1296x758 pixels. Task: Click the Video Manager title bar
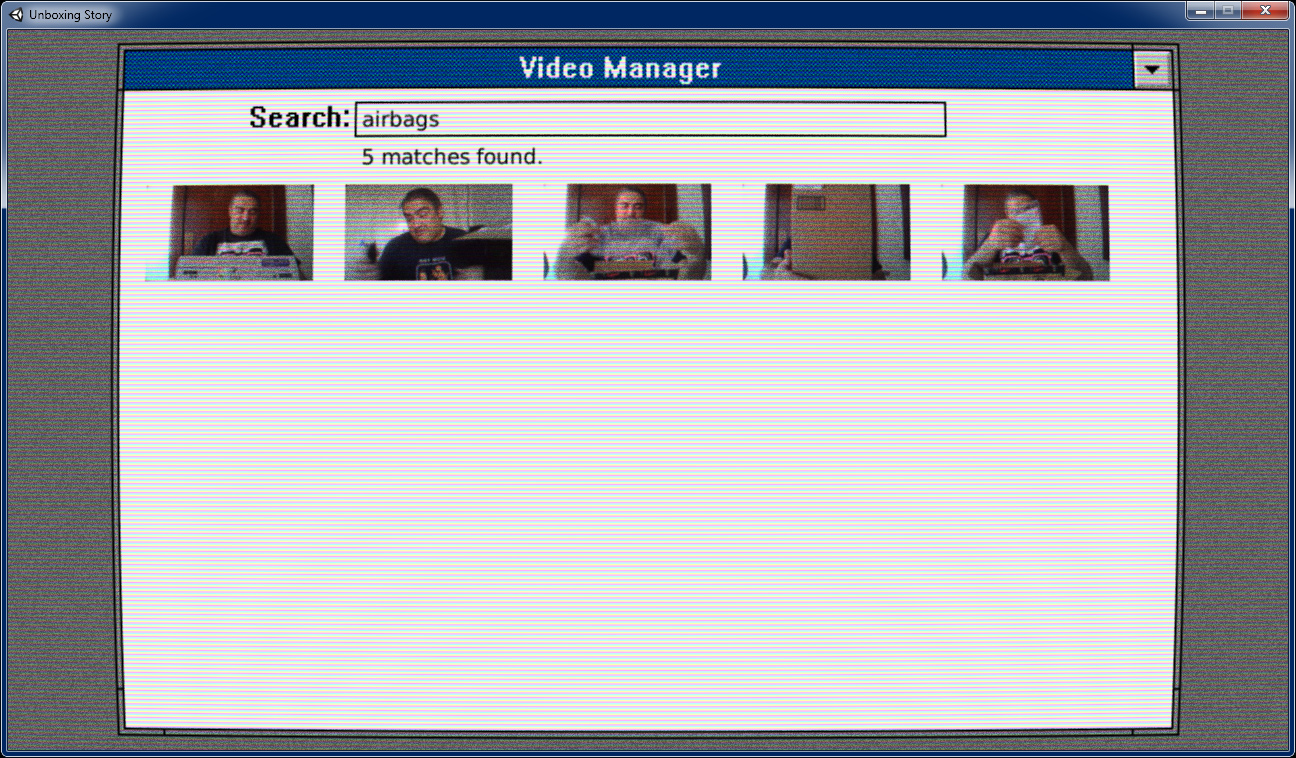[620, 69]
